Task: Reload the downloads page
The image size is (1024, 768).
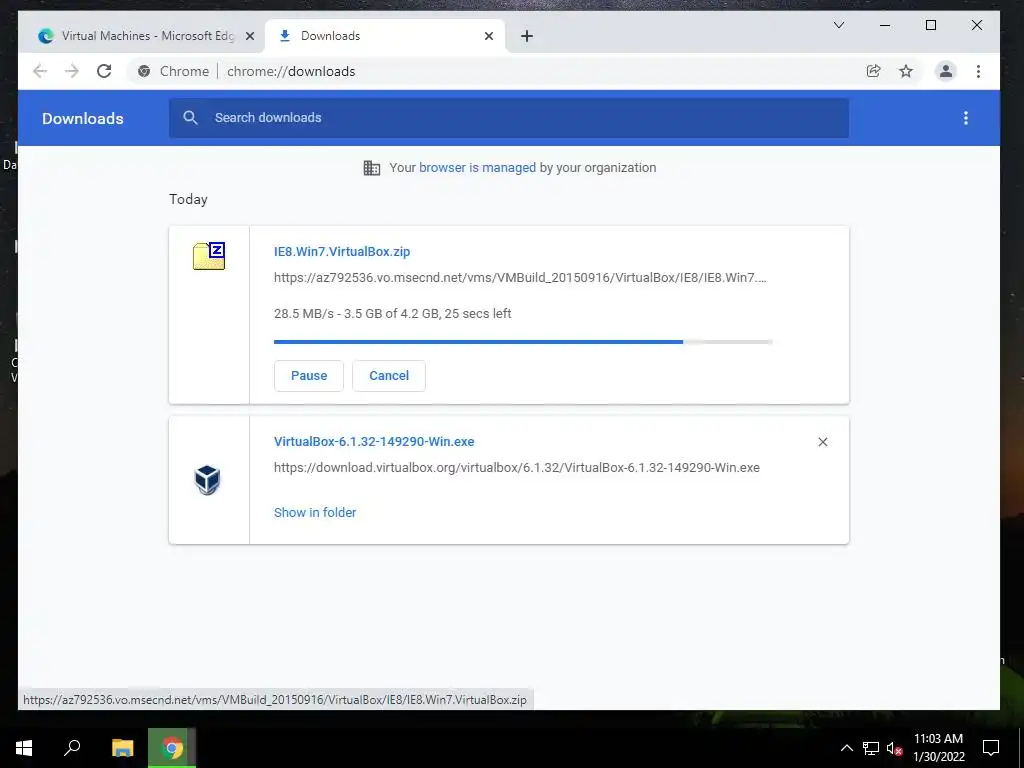Action: (x=104, y=71)
